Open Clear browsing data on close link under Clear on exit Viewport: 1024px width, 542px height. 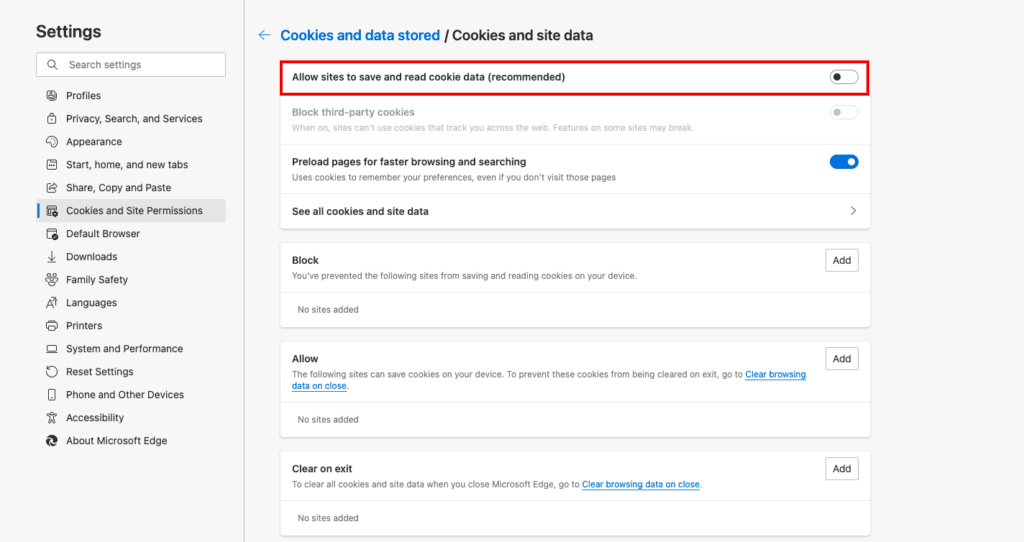click(641, 485)
